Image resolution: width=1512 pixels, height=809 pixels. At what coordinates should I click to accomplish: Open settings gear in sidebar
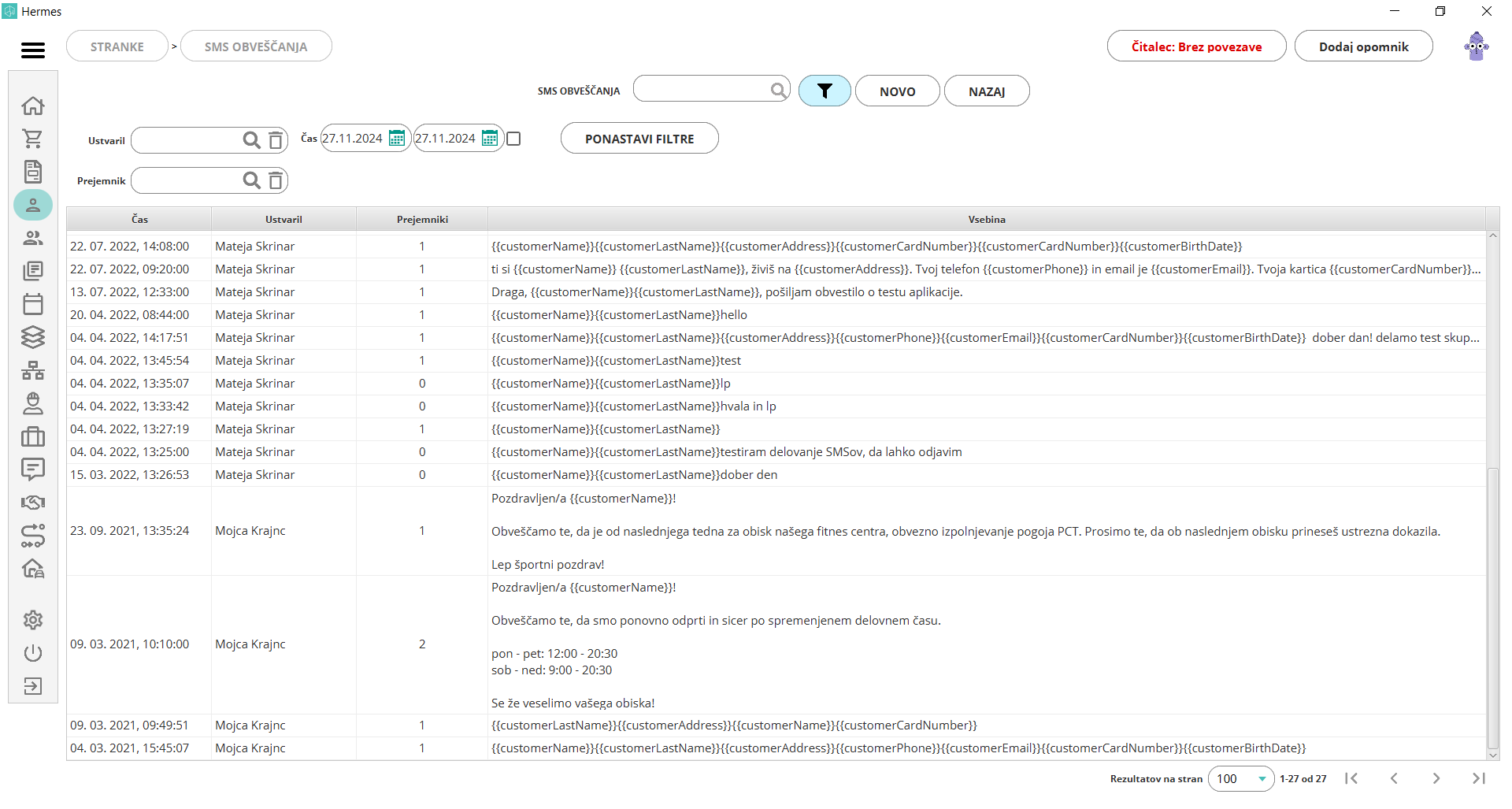tap(33, 620)
